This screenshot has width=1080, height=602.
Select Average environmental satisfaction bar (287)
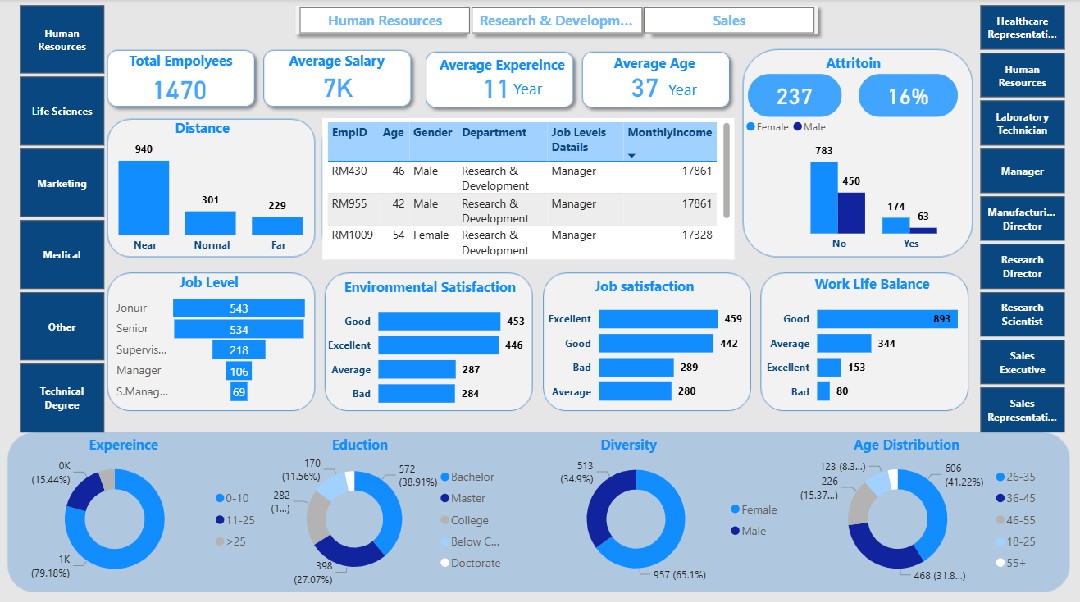click(417, 369)
